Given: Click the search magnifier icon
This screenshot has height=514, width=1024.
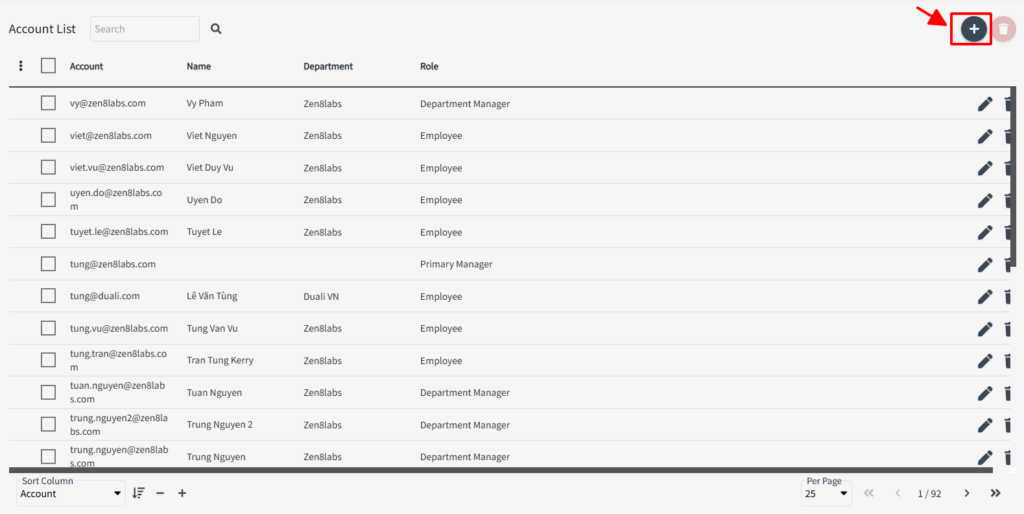Looking at the screenshot, I should click(x=216, y=29).
